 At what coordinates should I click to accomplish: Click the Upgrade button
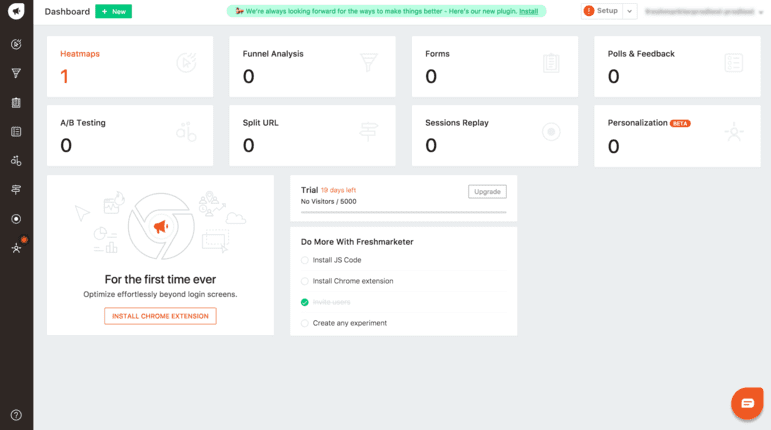pyautogui.click(x=487, y=192)
